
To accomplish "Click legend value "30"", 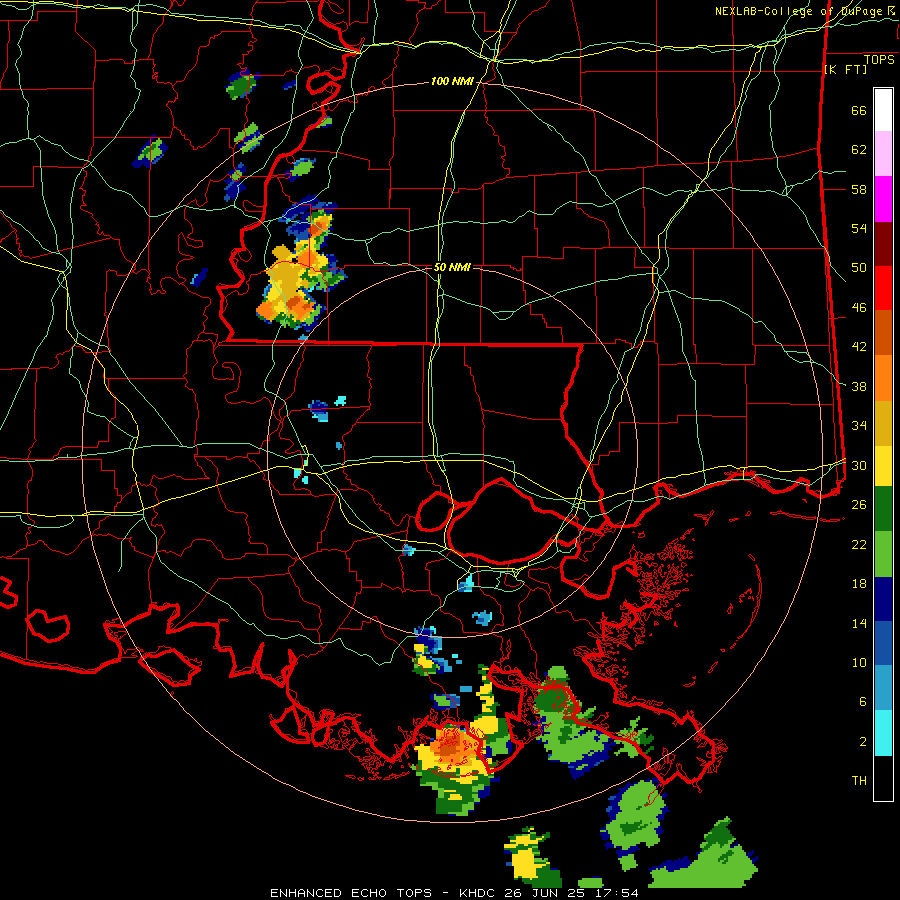I will [859, 465].
